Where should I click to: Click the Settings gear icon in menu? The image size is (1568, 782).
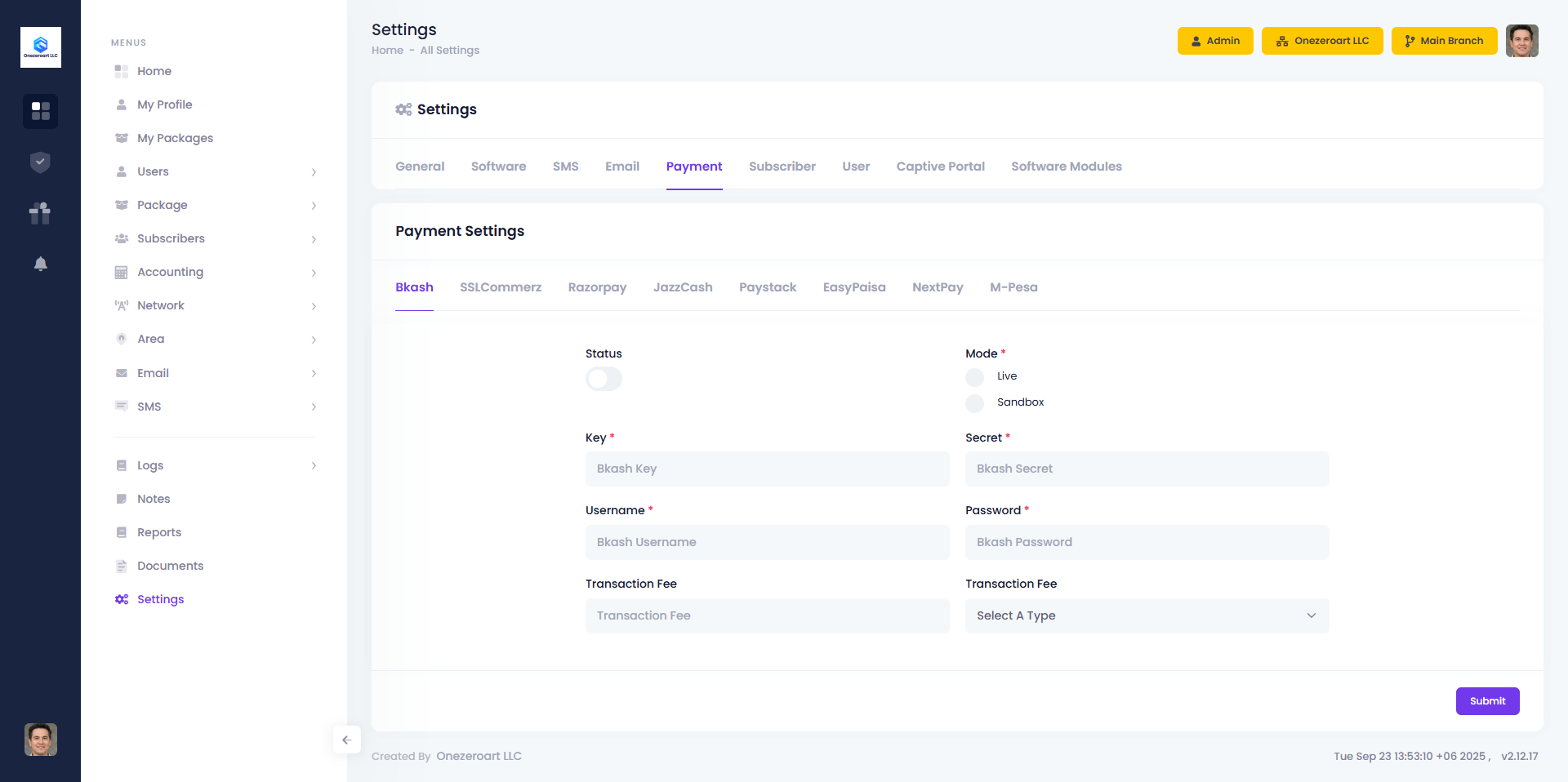pos(122,599)
